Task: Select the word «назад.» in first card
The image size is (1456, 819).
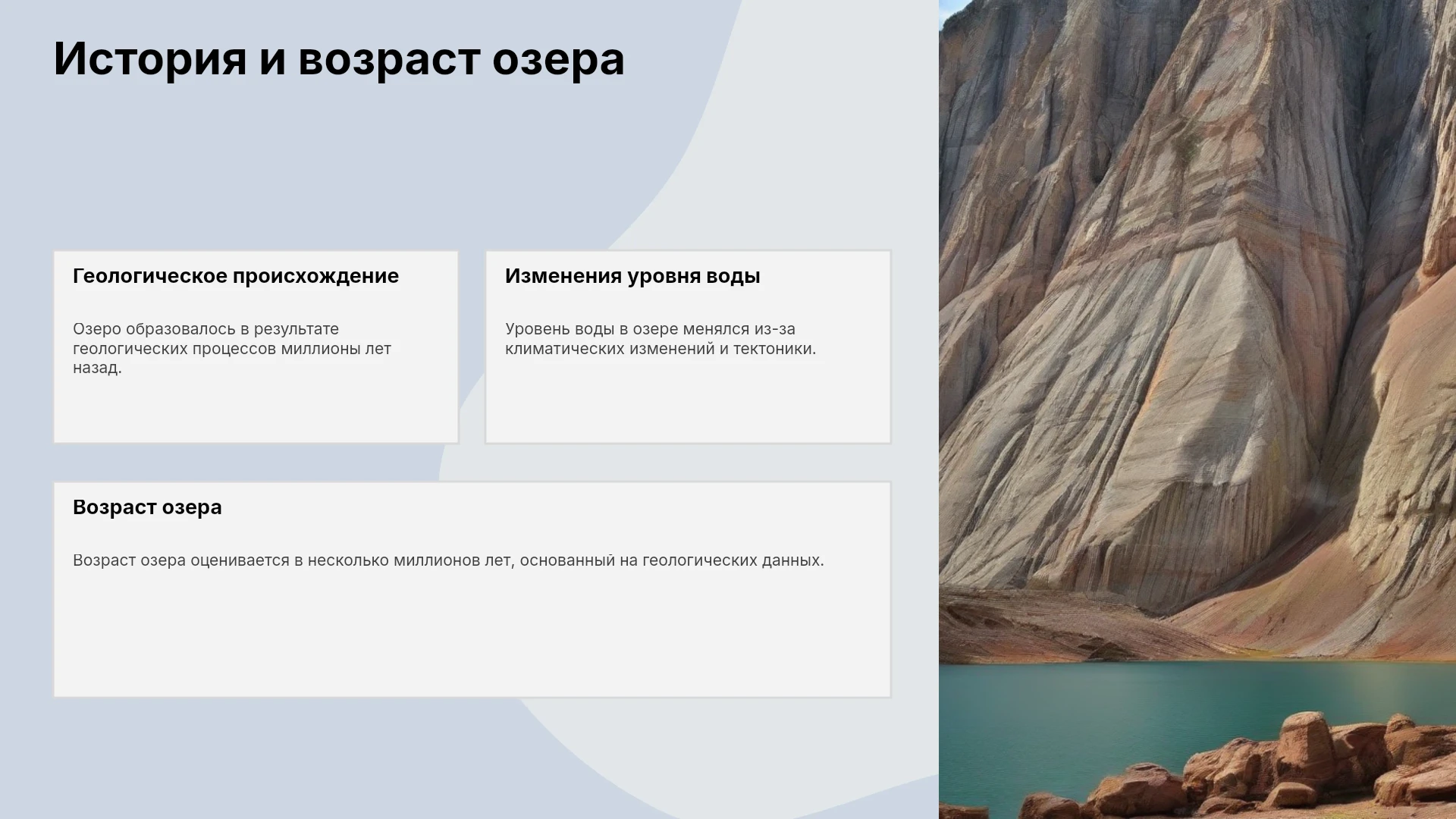Action: pyautogui.click(x=97, y=368)
